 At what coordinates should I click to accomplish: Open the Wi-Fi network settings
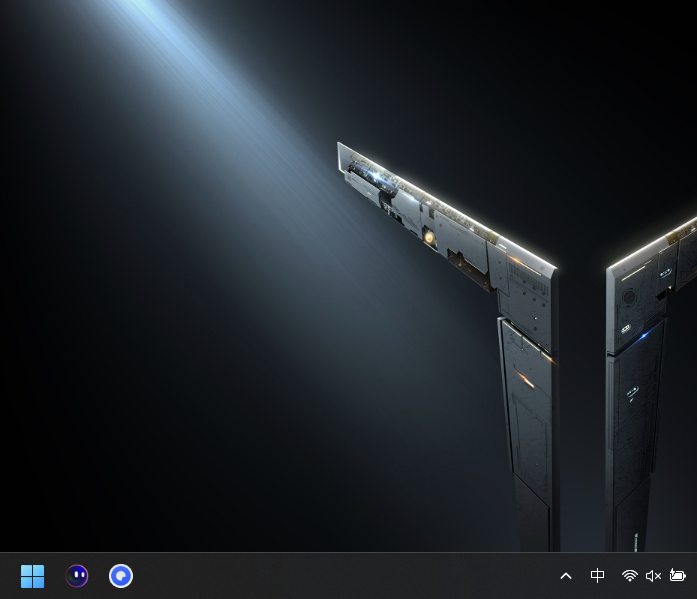(x=629, y=576)
